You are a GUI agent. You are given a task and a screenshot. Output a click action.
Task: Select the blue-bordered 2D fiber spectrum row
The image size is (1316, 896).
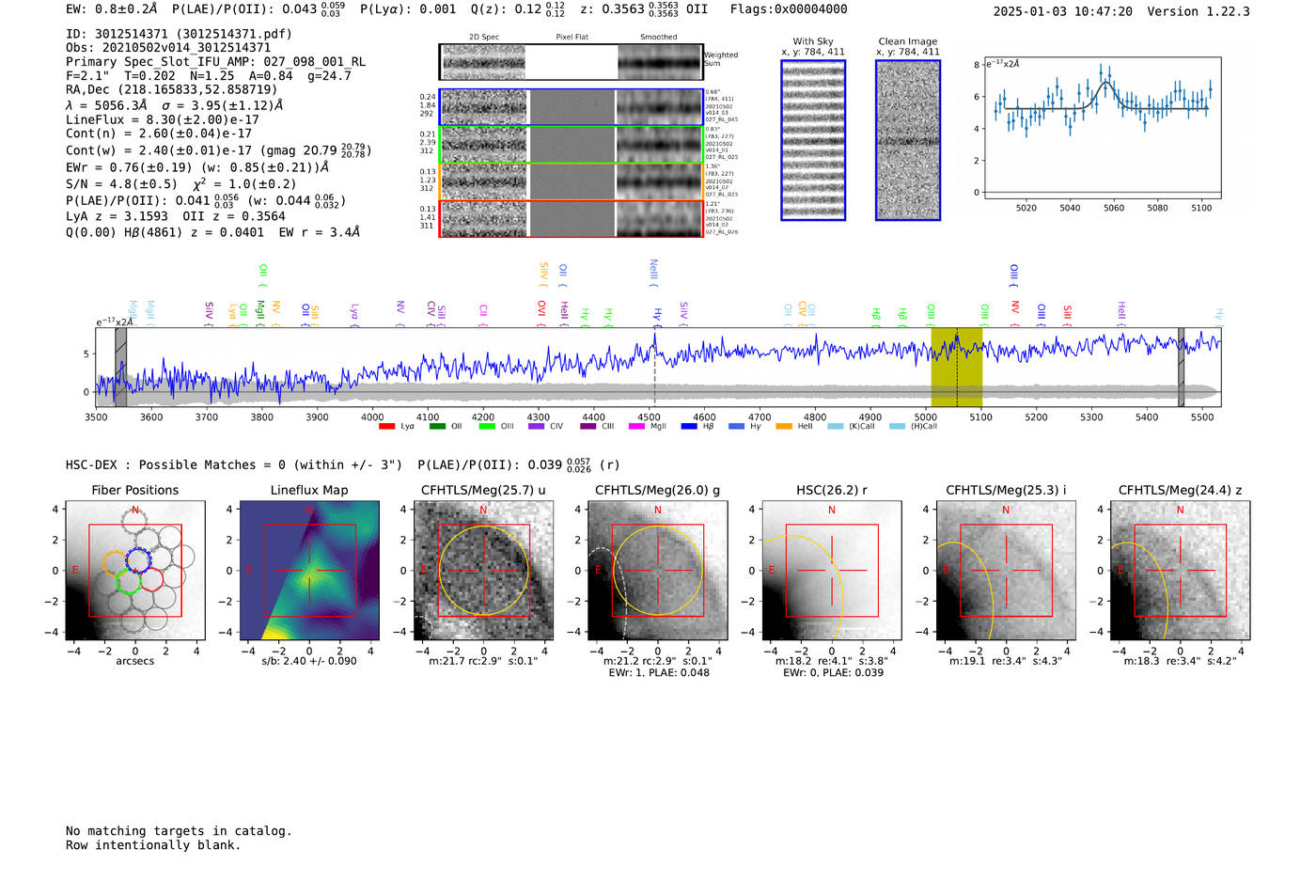pos(572,107)
